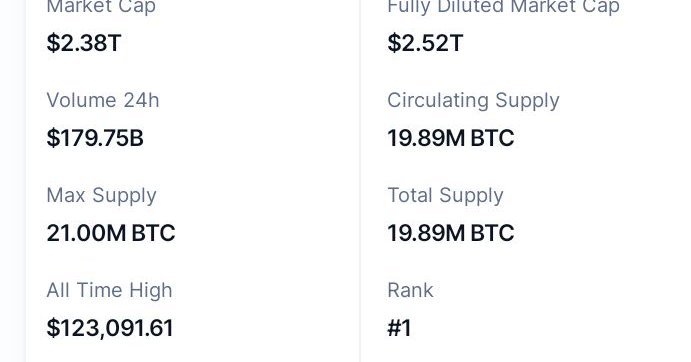
Task: Select the $2.52T fully diluted value
Action: coord(425,43)
